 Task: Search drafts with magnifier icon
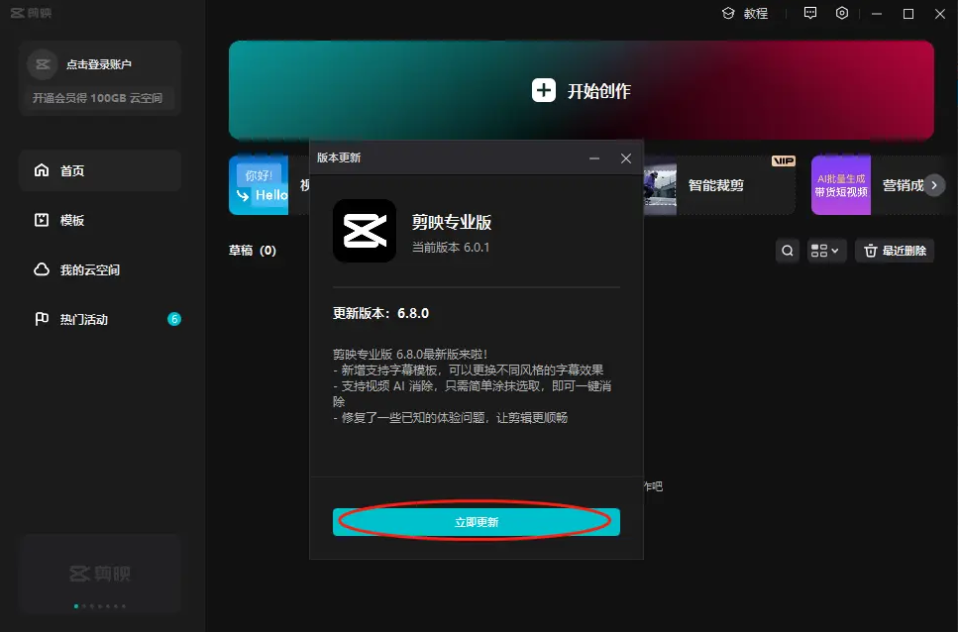coord(788,251)
